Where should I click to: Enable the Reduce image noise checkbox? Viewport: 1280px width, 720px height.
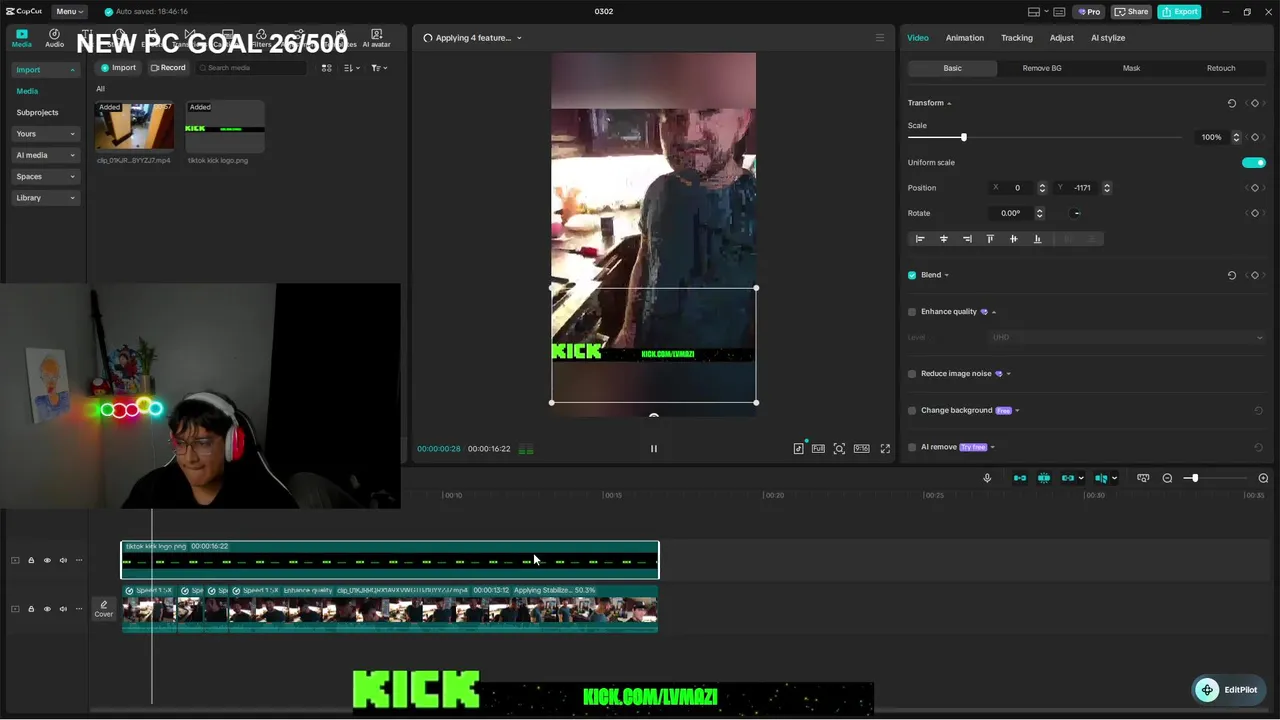point(912,374)
